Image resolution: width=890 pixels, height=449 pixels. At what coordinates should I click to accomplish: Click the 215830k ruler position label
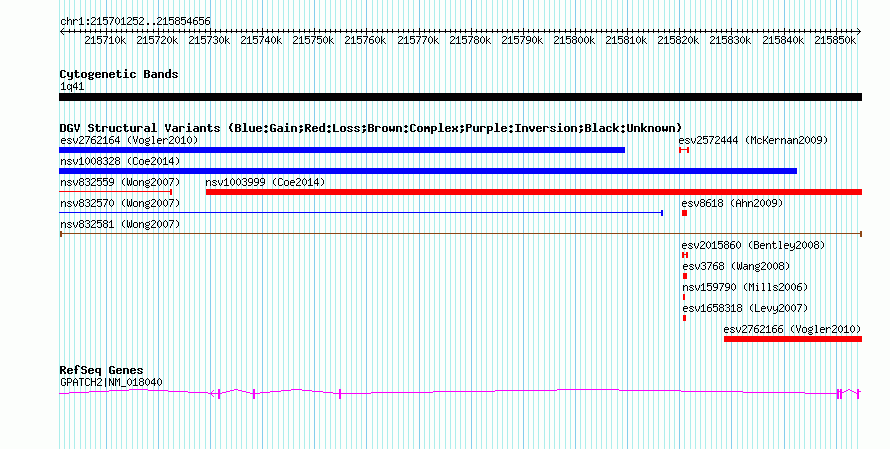click(x=731, y=40)
